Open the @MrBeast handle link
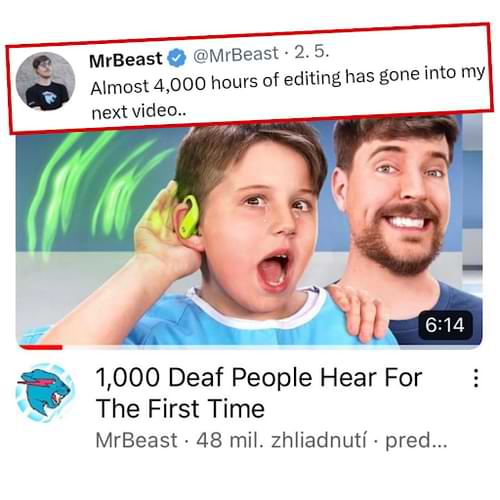This screenshot has height=500, width=500. [x=236, y=55]
